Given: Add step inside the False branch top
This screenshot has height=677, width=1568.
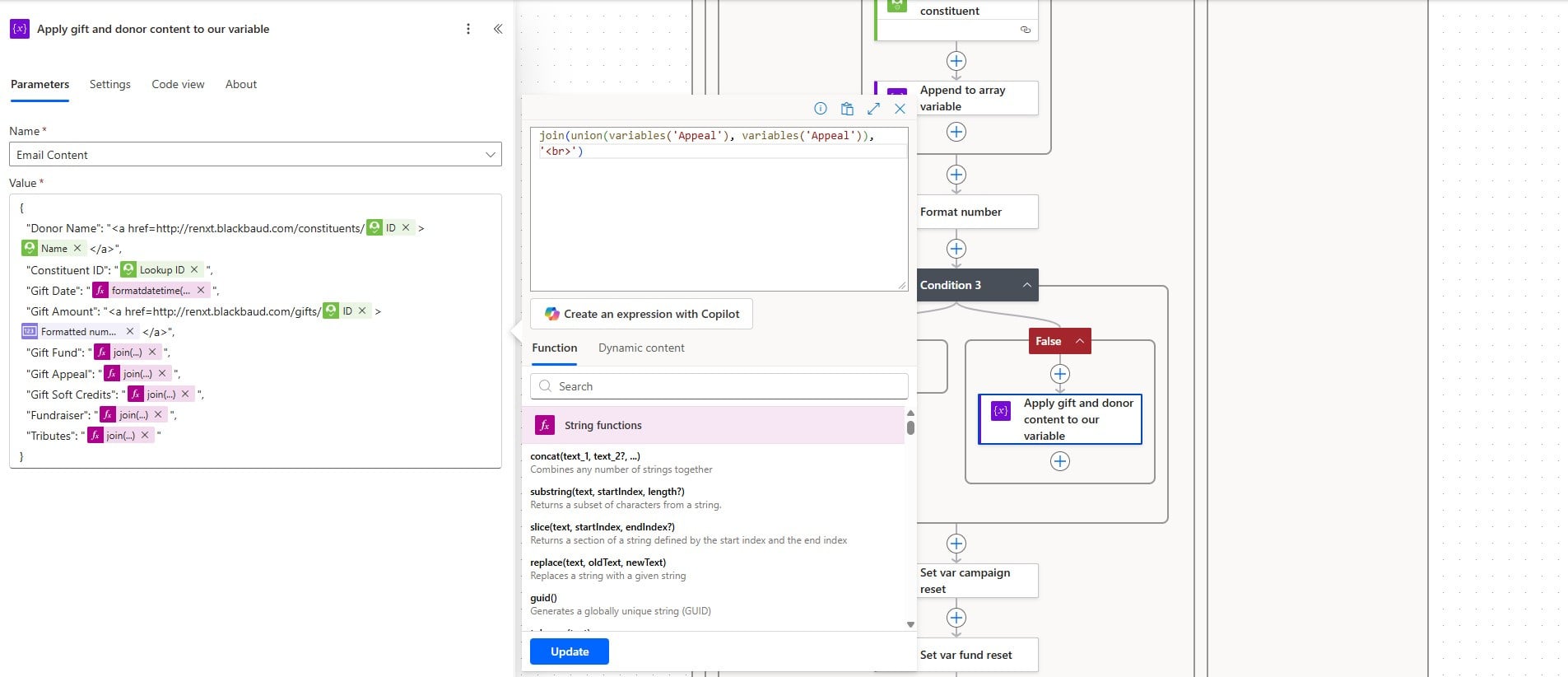Looking at the screenshot, I should [1060, 374].
